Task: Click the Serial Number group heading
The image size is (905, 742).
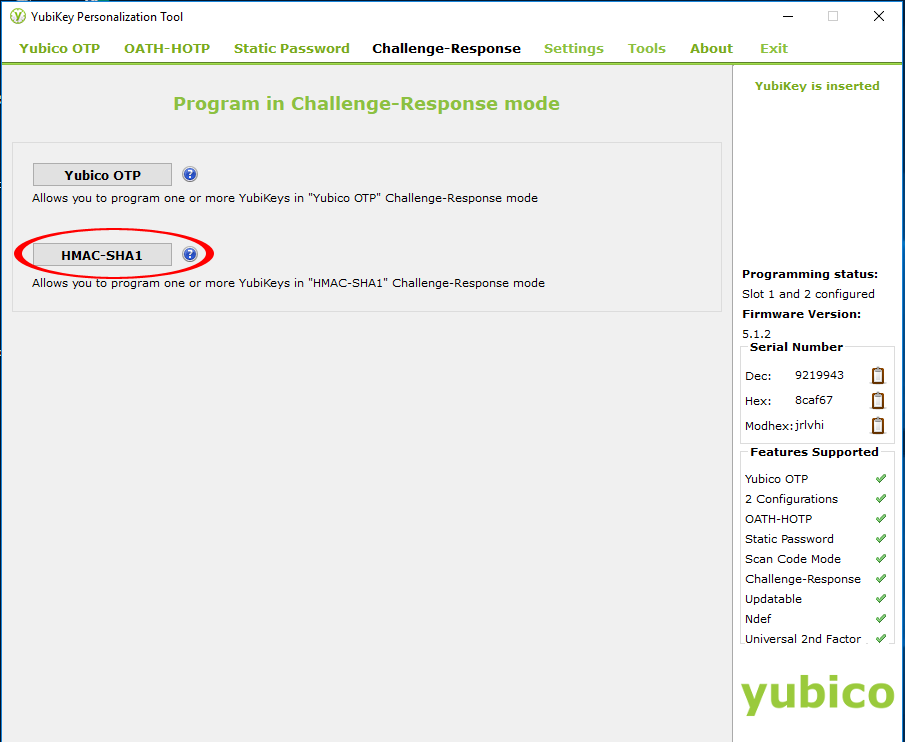Action: (796, 347)
